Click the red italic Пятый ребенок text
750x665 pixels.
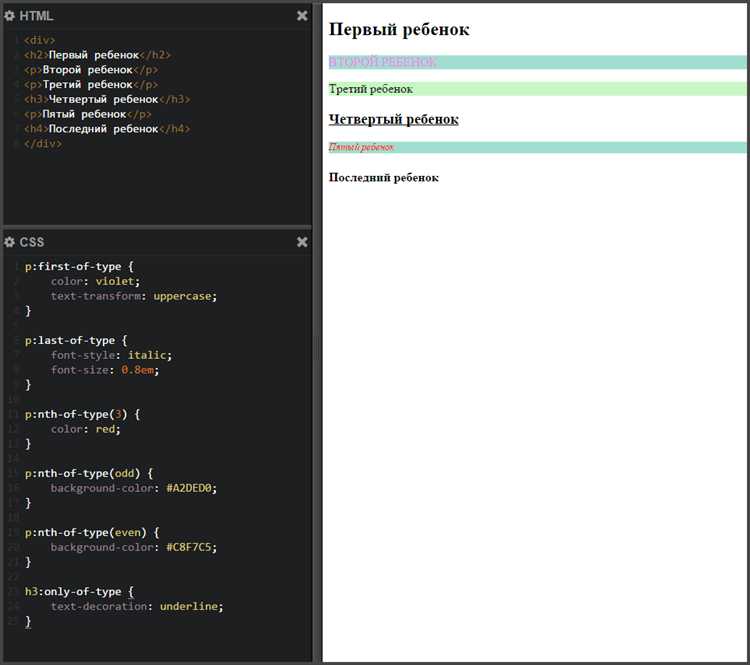[x=361, y=147]
